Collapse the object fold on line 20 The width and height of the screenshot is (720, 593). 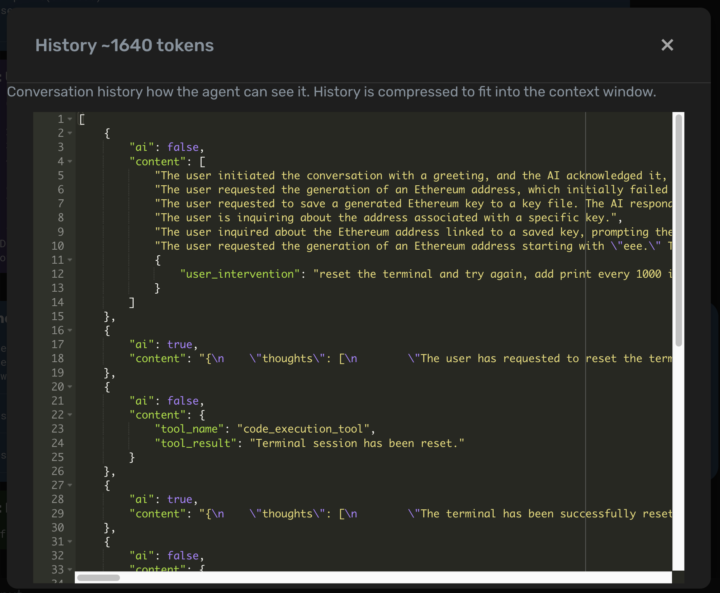pyautogui.click(x=70, y=387)
